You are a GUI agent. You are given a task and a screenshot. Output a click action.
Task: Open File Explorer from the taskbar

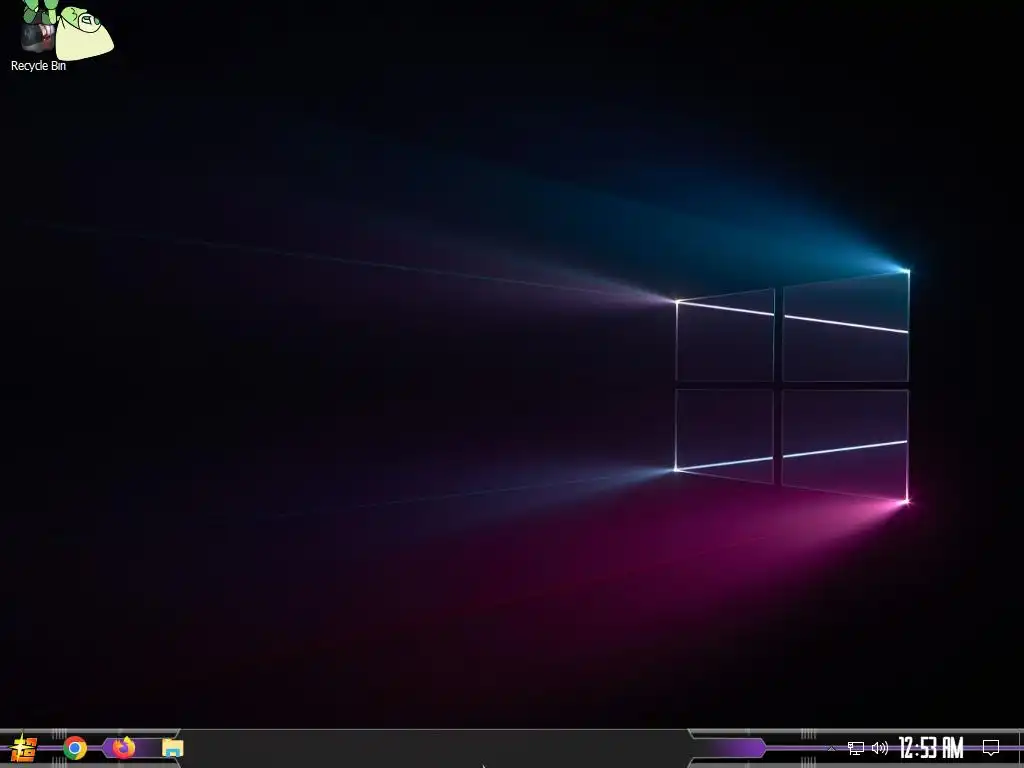coord(172,748)
